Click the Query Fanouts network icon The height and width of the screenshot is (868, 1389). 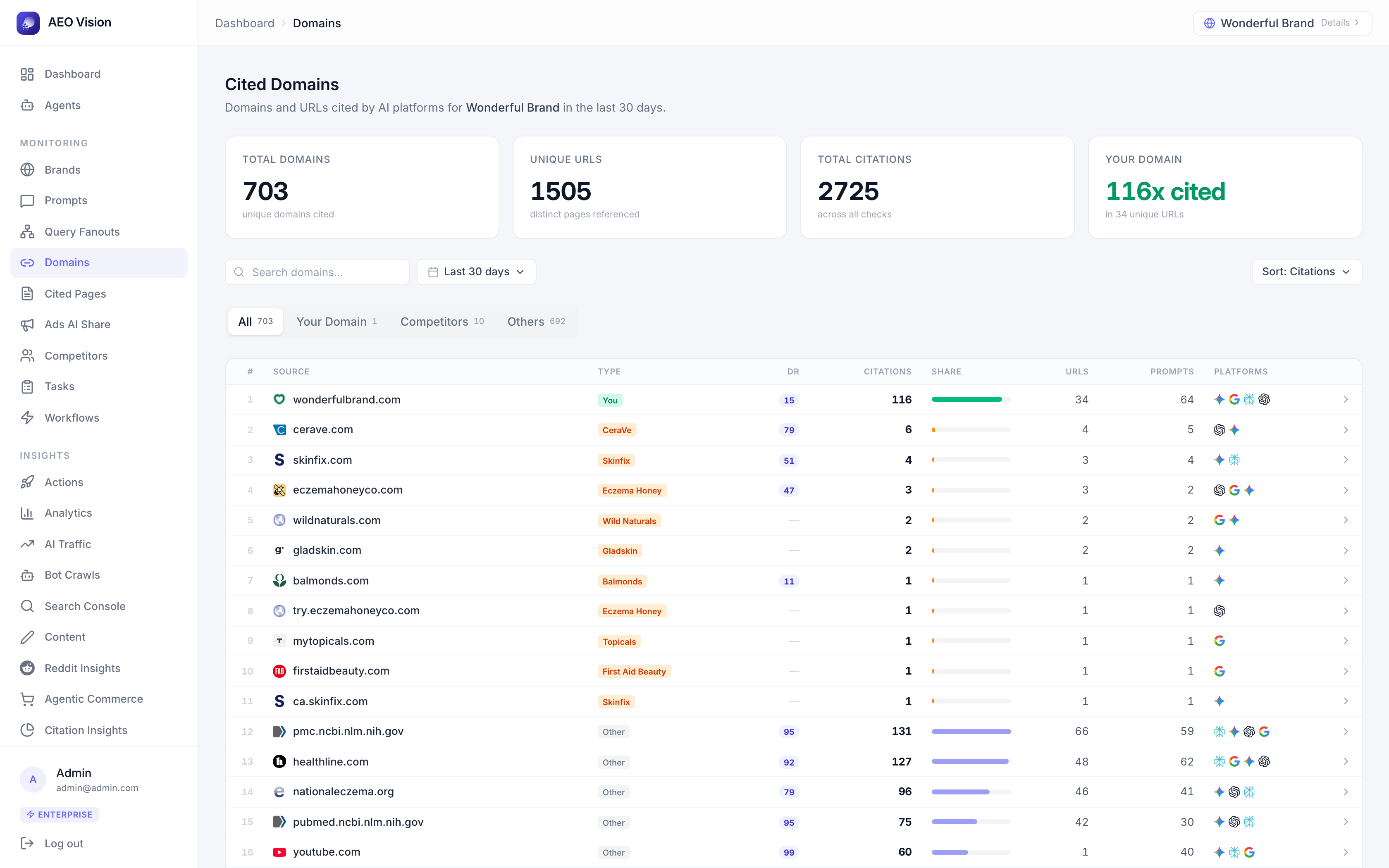pos(27,232)
